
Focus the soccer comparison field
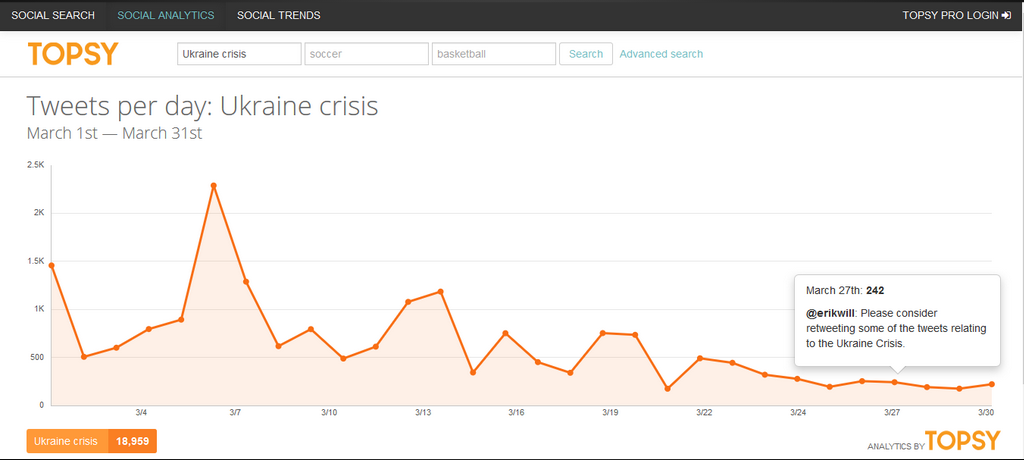366,54
